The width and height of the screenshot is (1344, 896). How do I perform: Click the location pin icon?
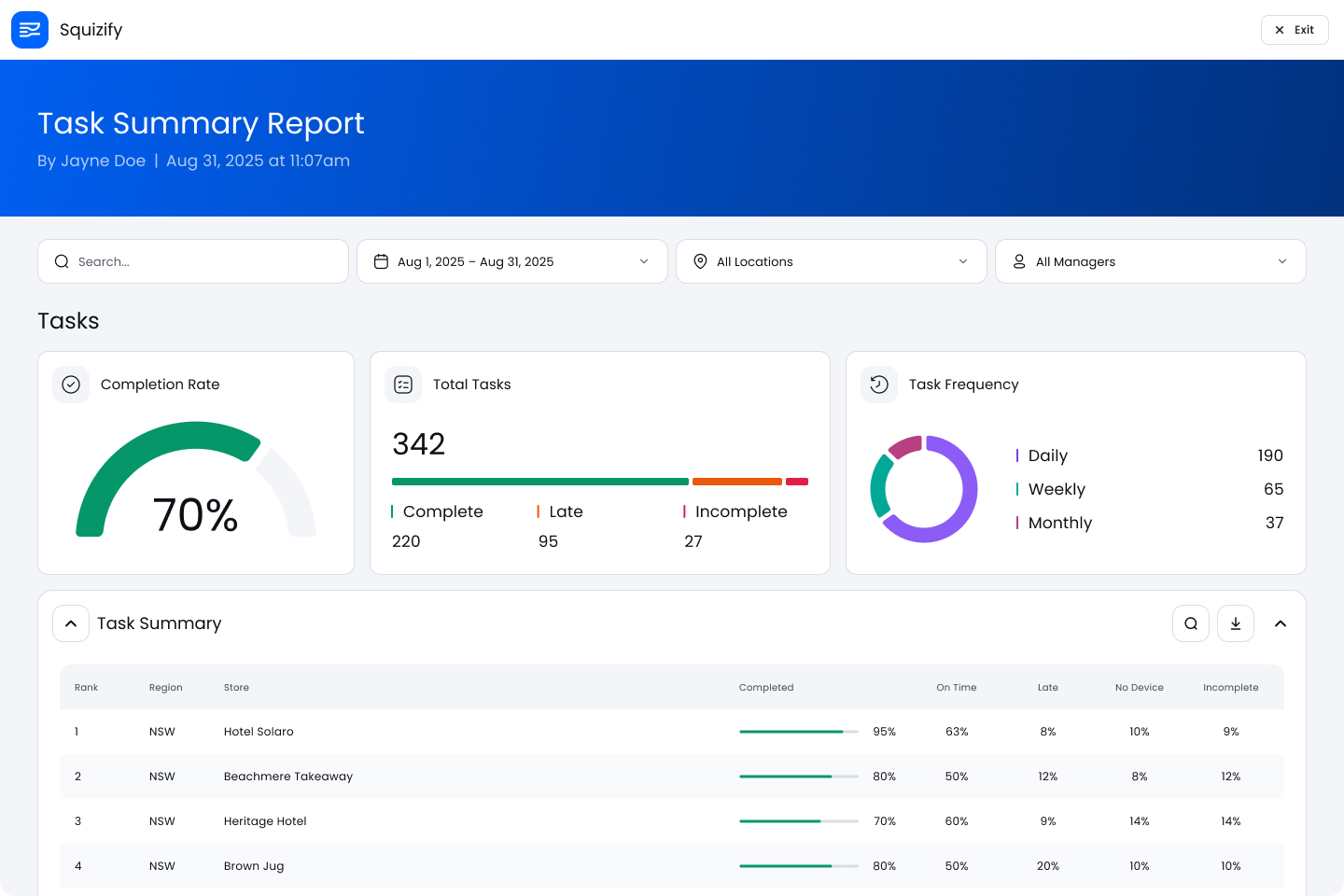click(700, 261)
